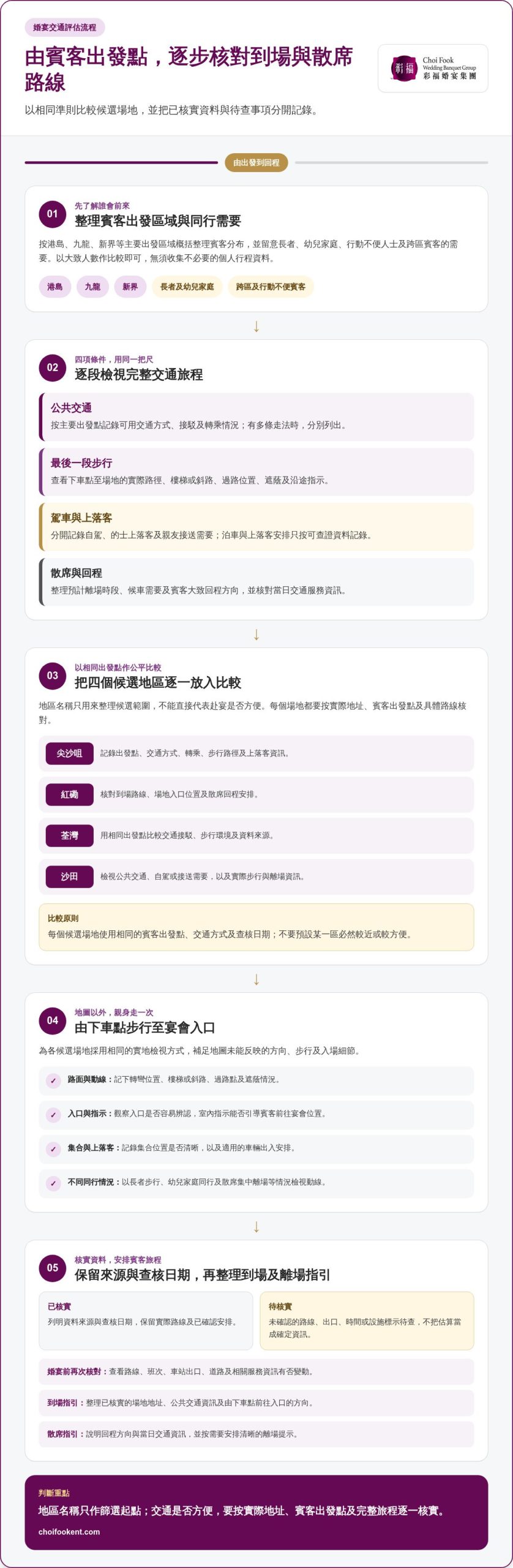Viewport: 513px width, 1568px height.
Task: Click the 駕車與上落客 card heading
Action: coord(81,518)
